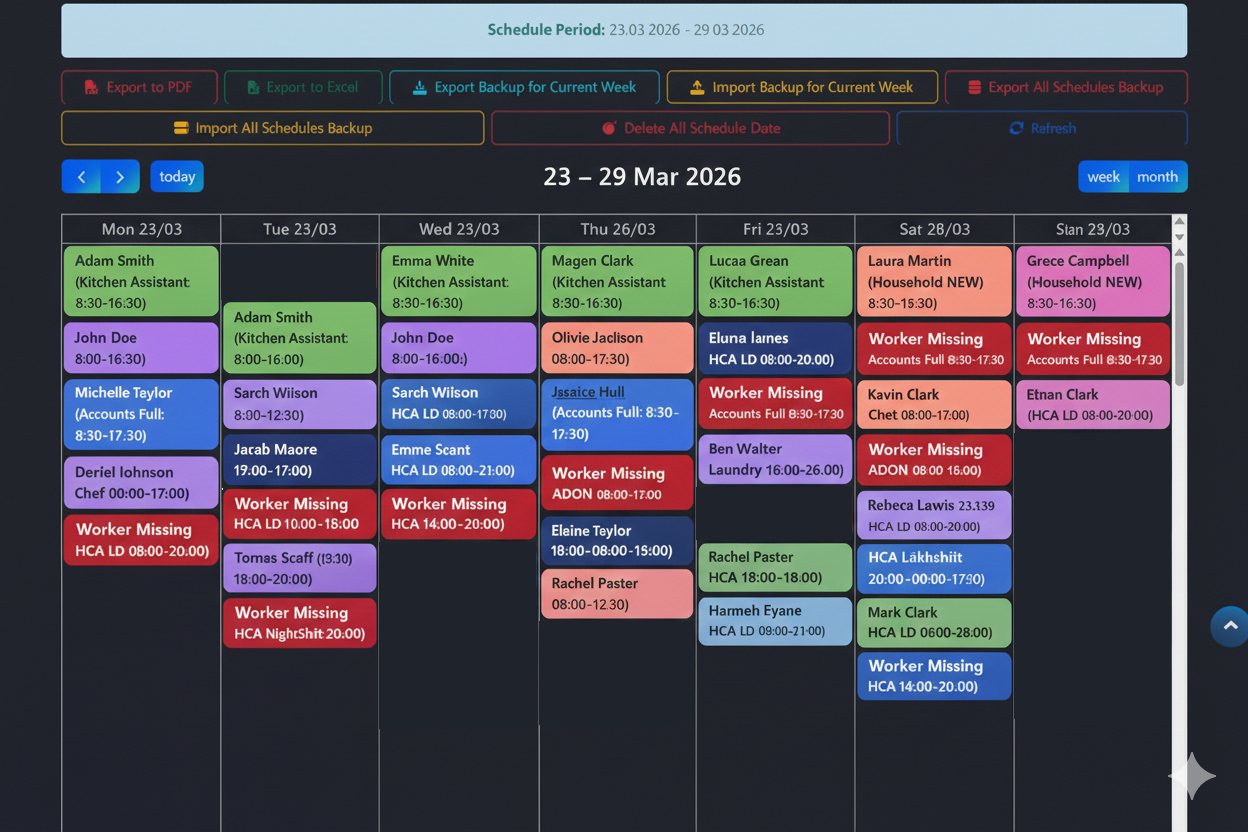The image size is (1248, 832).
Task: Click the PDF icon in Export to PDF
Action: pyautogui.click(x=91, y=88)
